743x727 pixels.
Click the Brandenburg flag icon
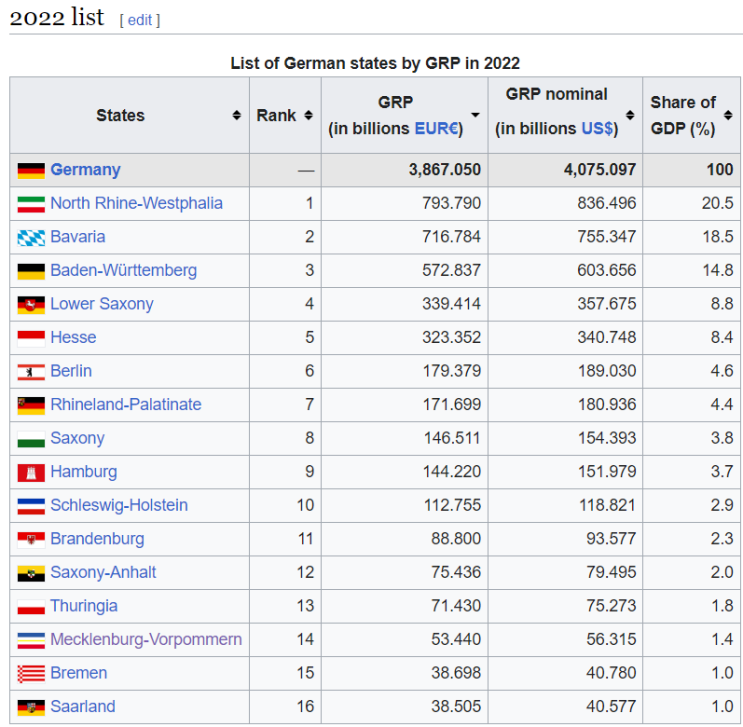click(x=31, y=539)
